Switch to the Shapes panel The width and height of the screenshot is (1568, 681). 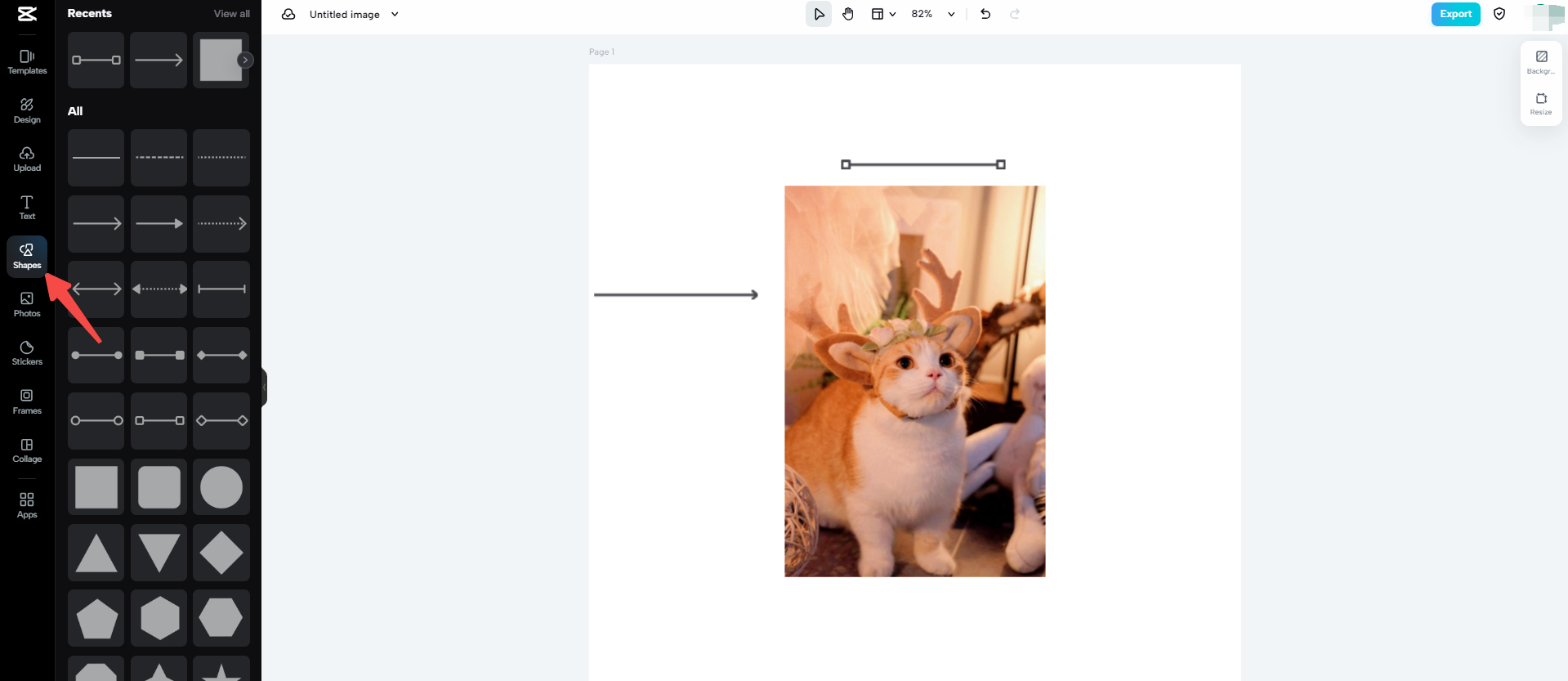(x=27, y=256)
